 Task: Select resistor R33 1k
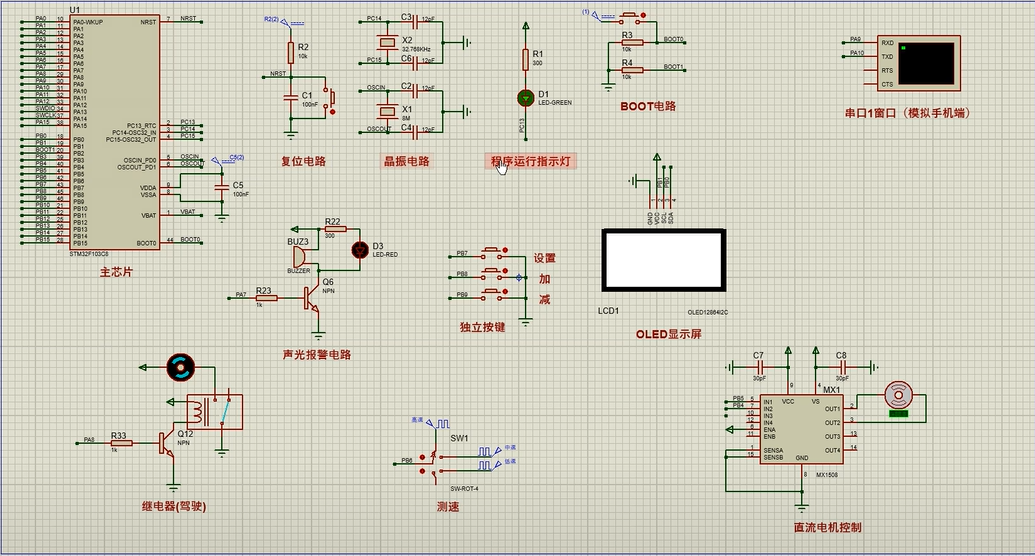(x=121, y=443)
